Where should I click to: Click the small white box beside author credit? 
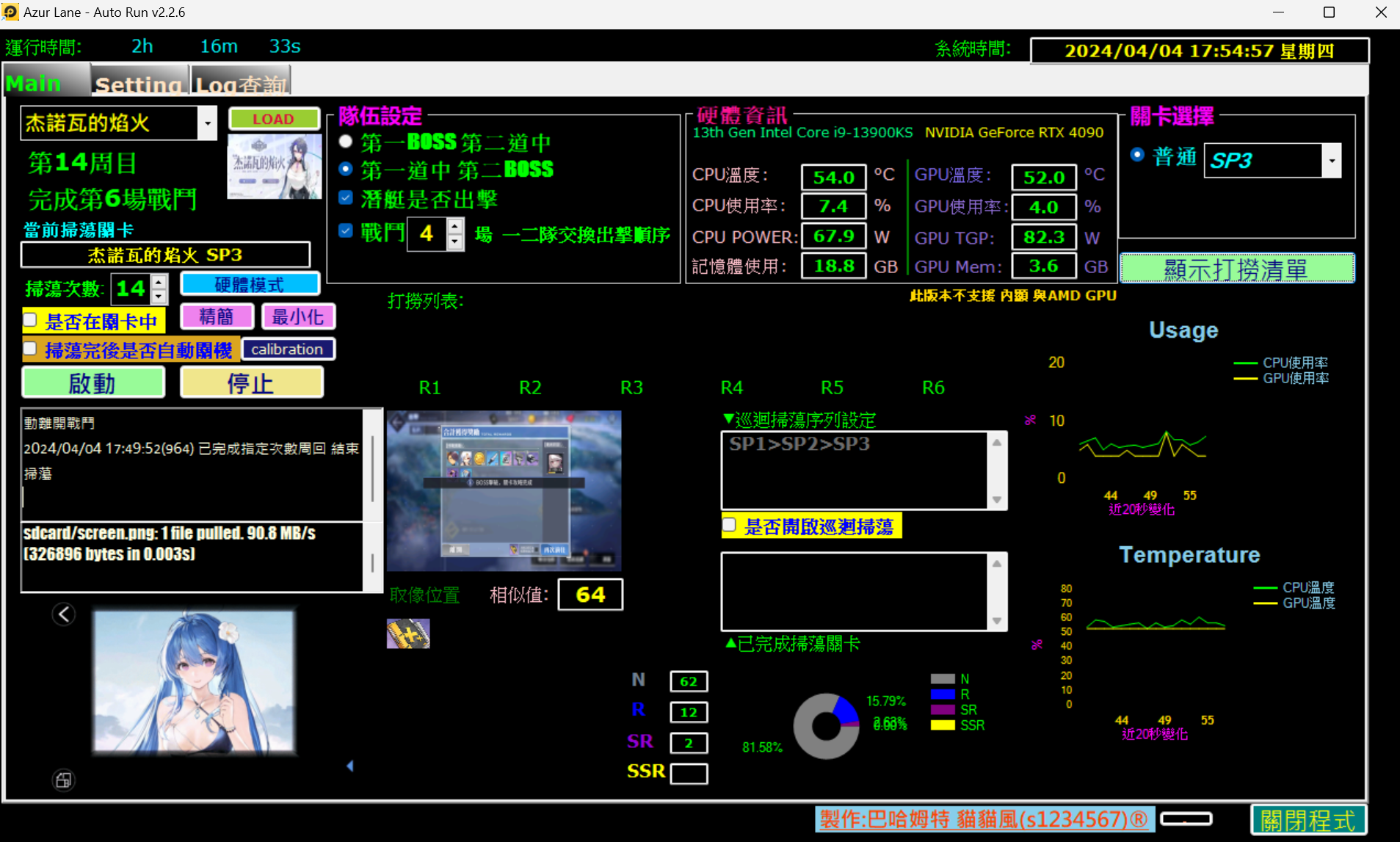click(1186, 819)
